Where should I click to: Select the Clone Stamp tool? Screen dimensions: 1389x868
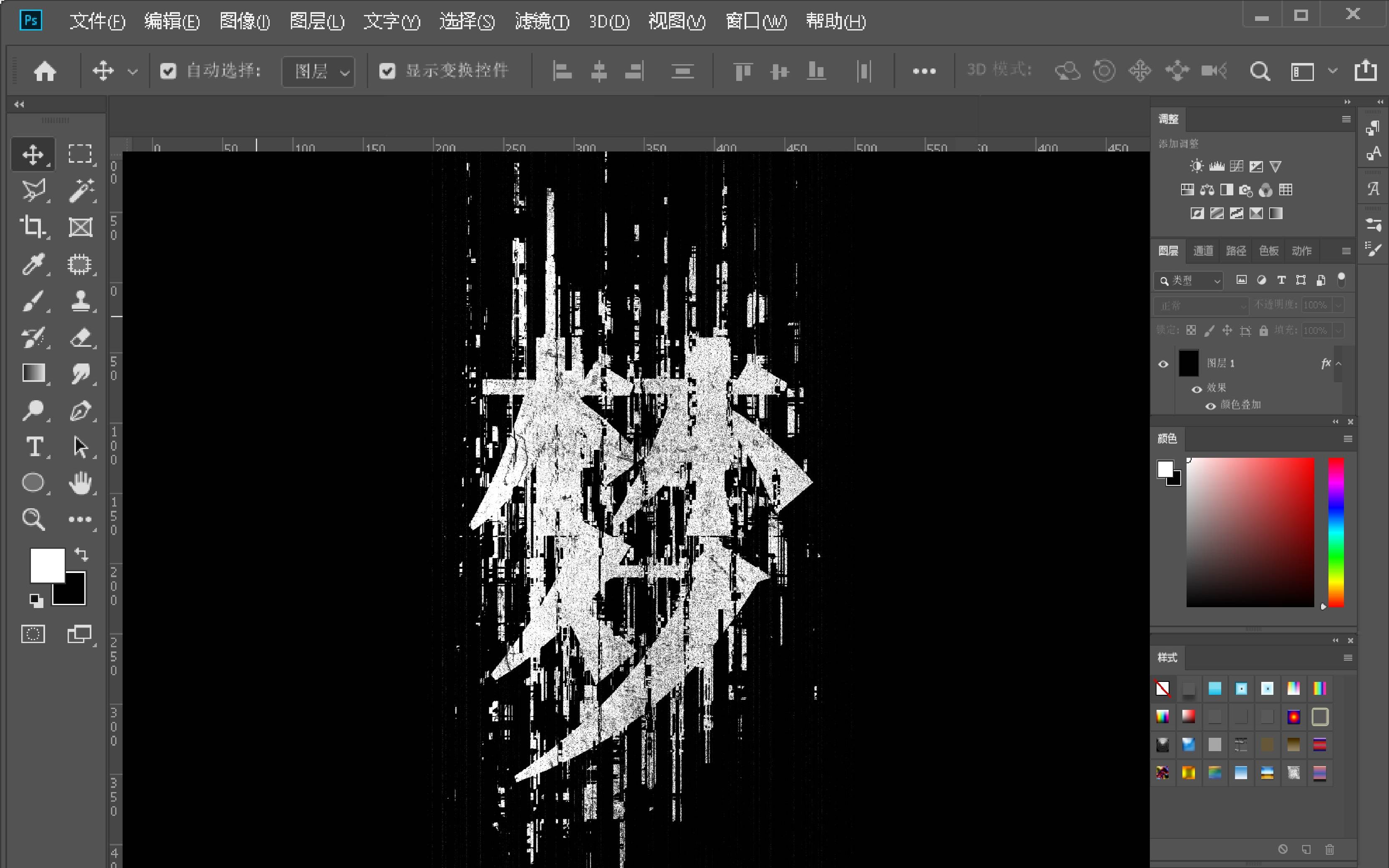(x=81, y=300)
